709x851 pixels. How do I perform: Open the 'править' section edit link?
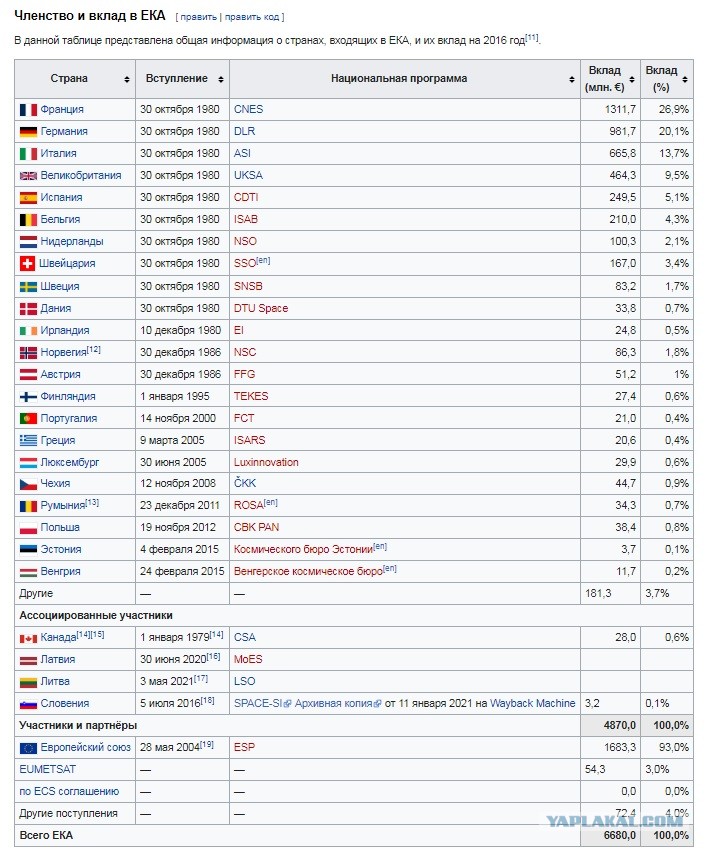(199, 17)
